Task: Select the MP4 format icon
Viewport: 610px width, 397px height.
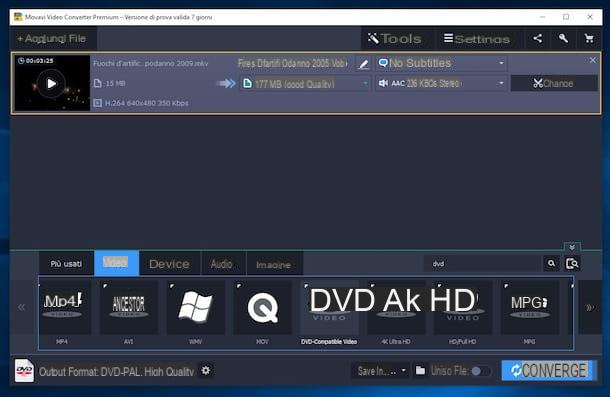Action: (62, 307)
